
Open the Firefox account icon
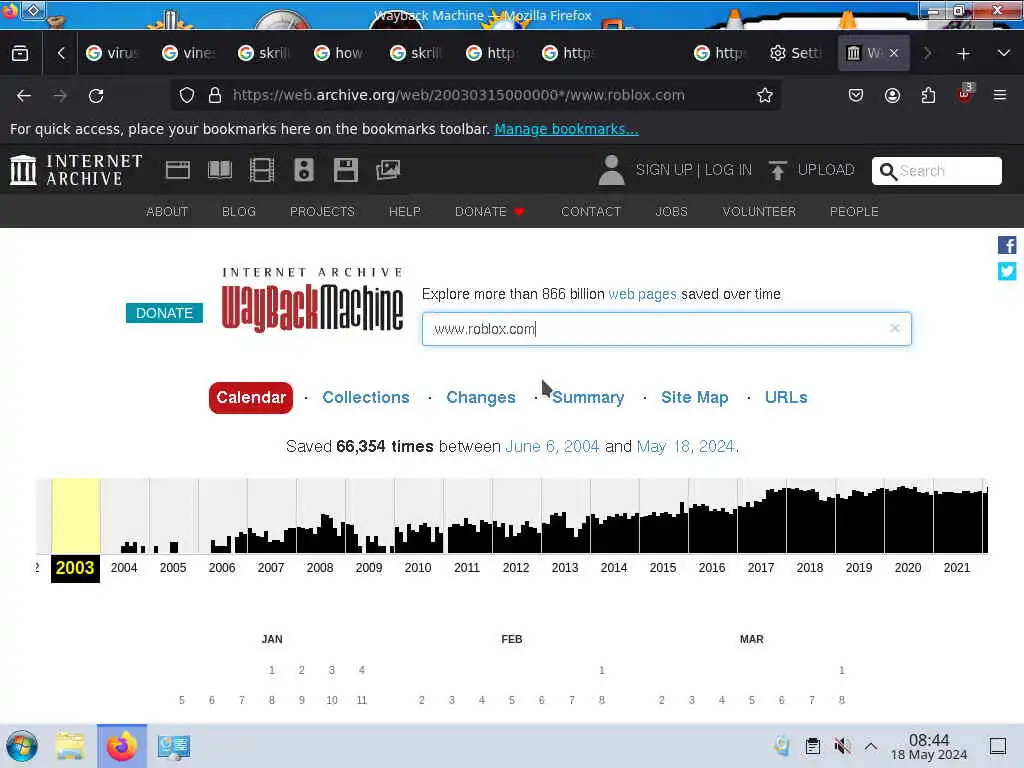point(892,95)
